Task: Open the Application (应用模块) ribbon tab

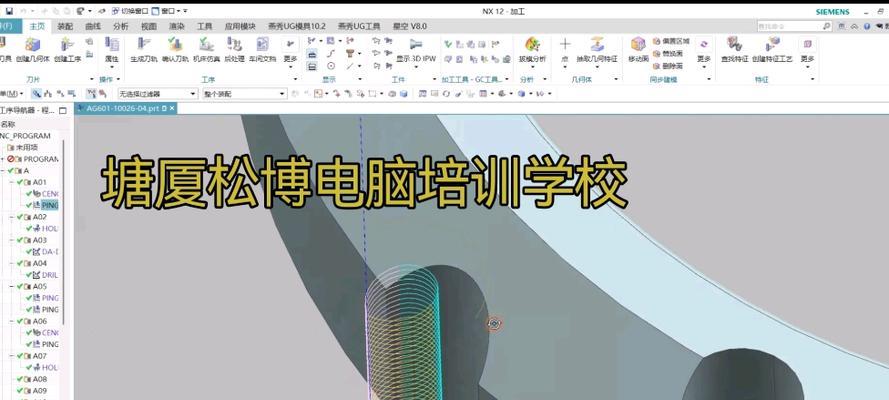Action: tap(240, 26)
